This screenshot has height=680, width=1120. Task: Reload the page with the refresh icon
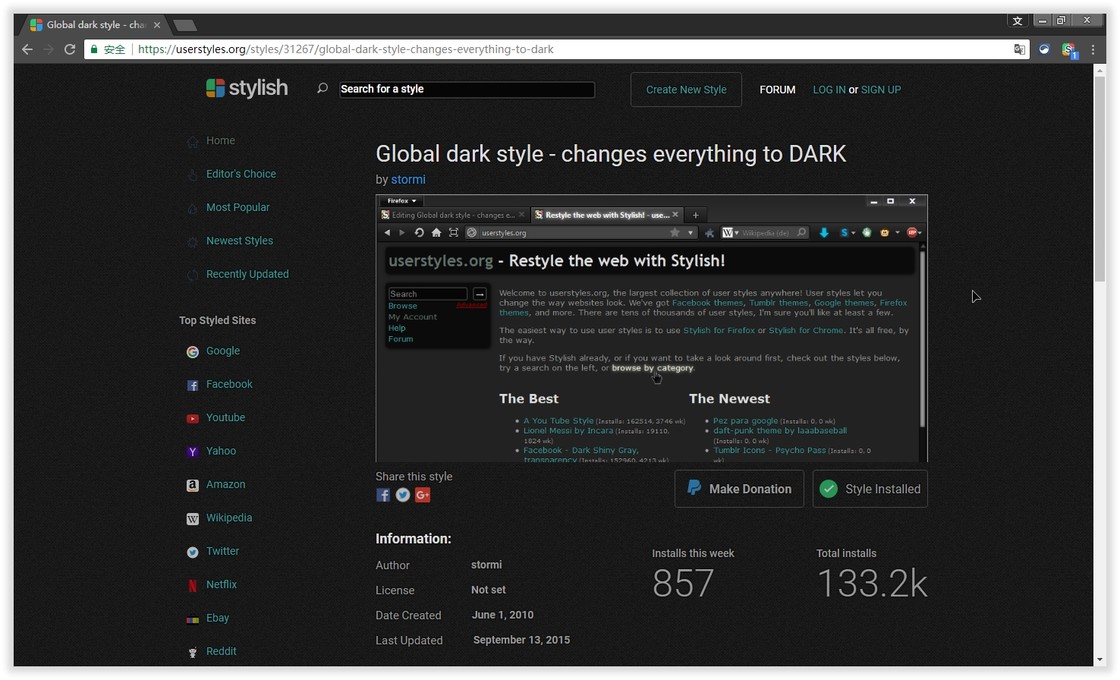tap(69, 49)
